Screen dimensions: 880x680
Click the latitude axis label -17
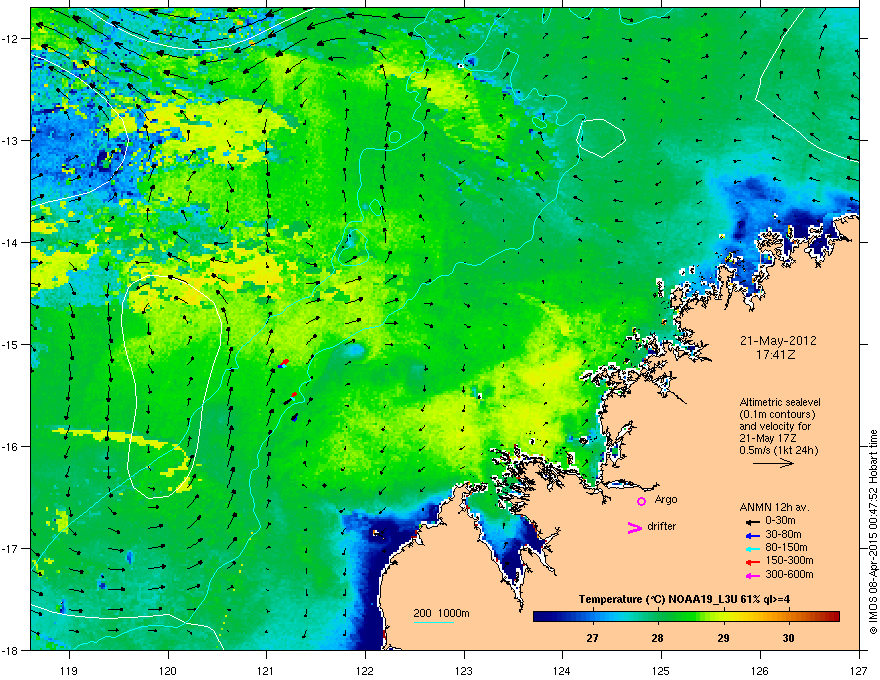[10, 548]
